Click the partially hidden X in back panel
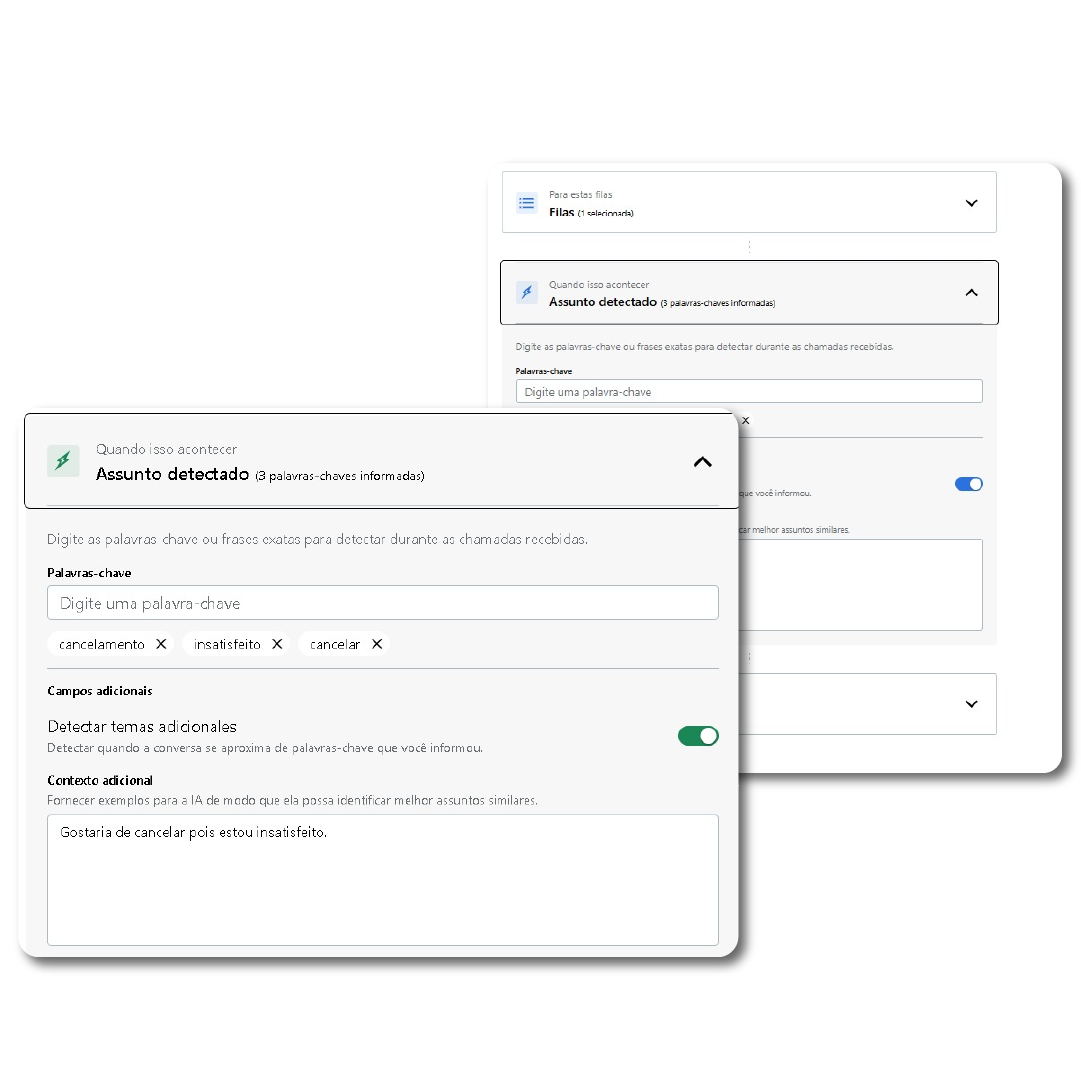The image size is (1081, 1081). pyautogui.click(x=745, y=421)
